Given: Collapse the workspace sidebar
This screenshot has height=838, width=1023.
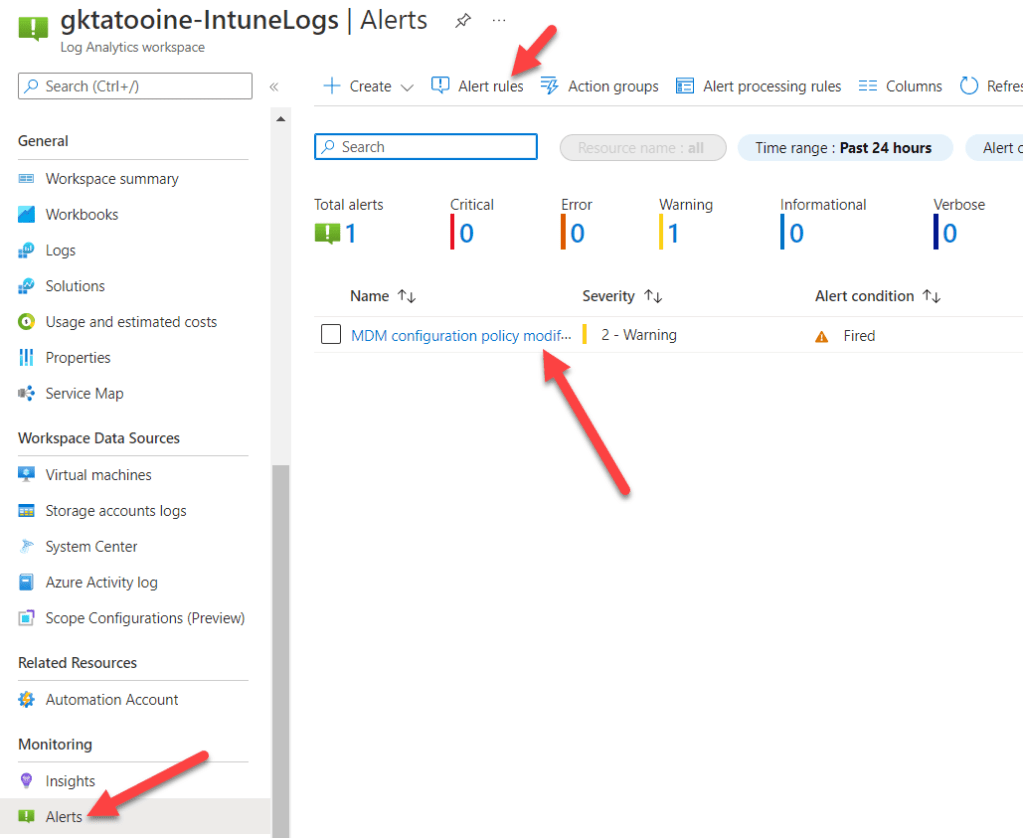Looking at the screenshot, I should pyautogui.click(x=273, y=86).
